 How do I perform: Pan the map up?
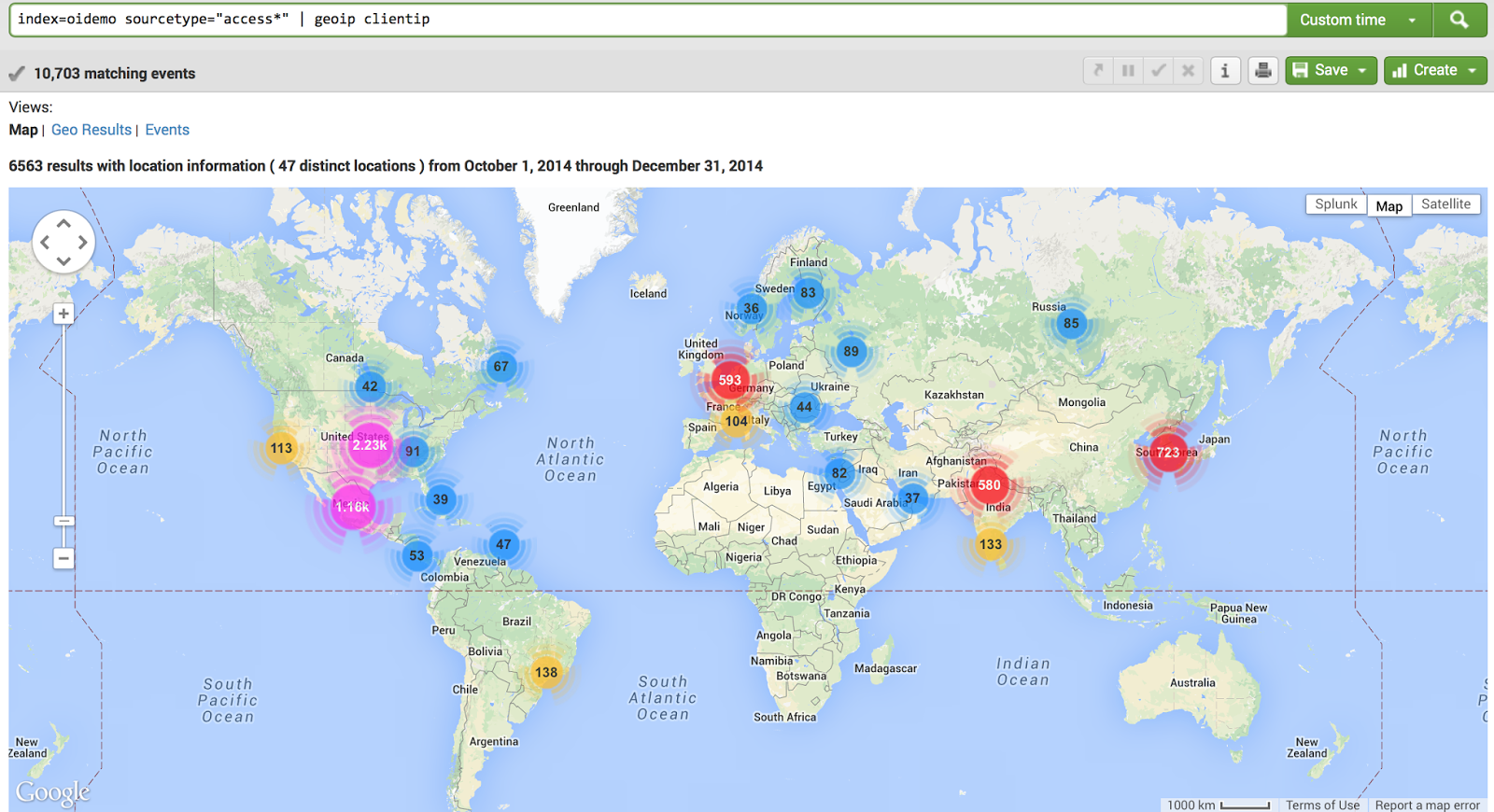point(63,224)
